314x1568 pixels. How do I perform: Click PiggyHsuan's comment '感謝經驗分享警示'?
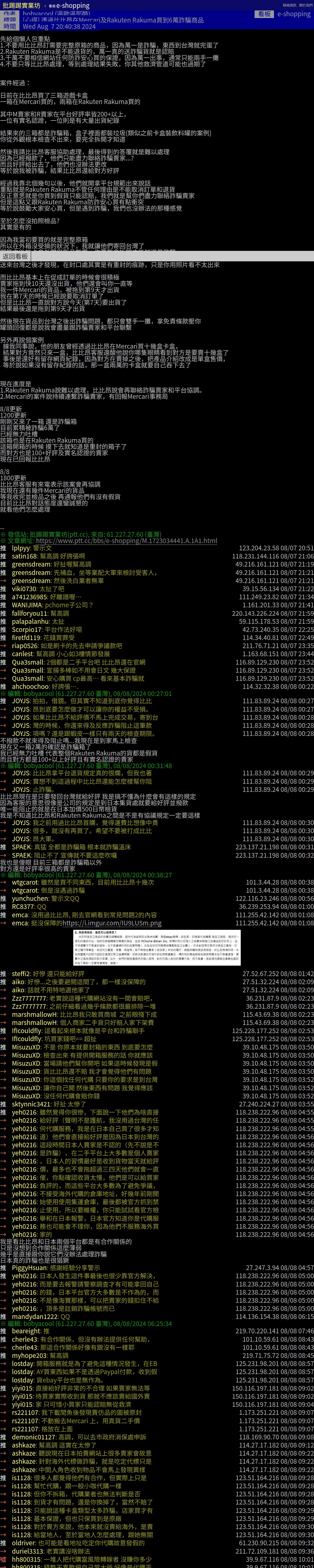(x=75, y=1268)
